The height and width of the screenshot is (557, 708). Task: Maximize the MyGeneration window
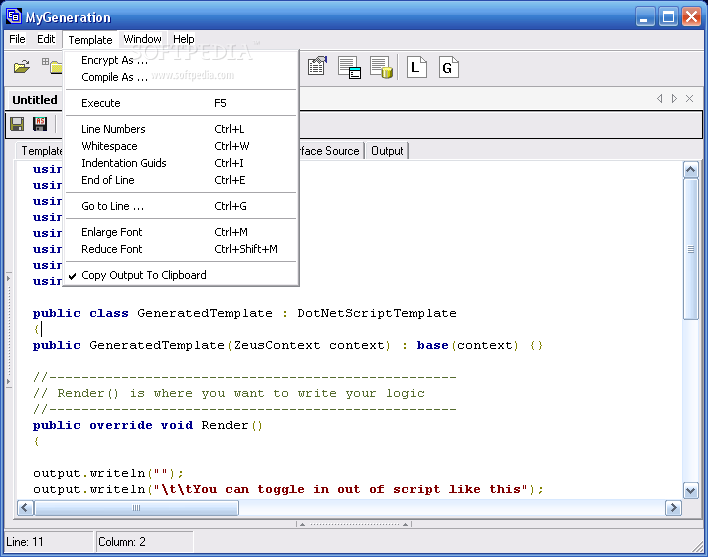pos(668,17)
